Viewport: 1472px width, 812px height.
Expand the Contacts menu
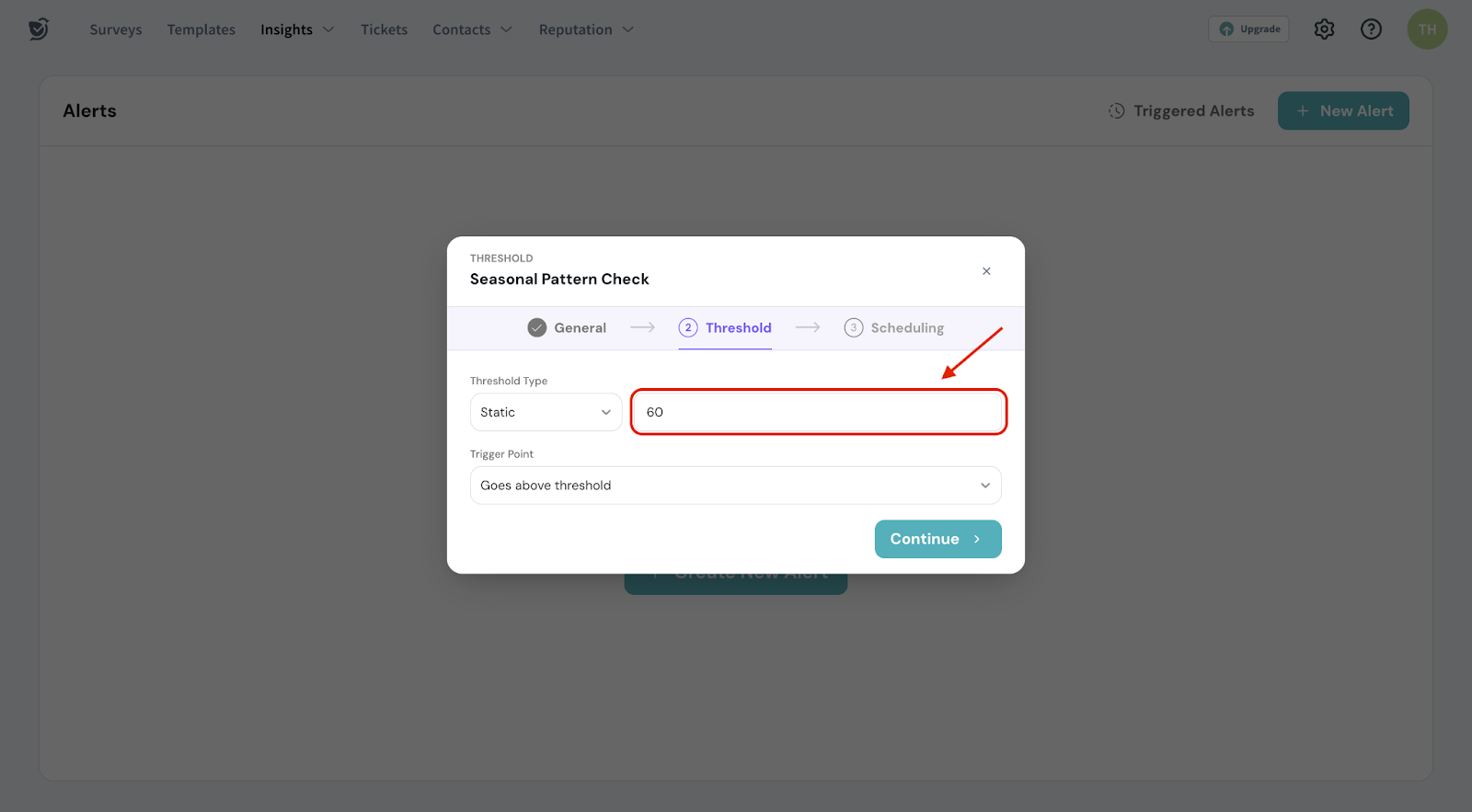coord(471,29)
